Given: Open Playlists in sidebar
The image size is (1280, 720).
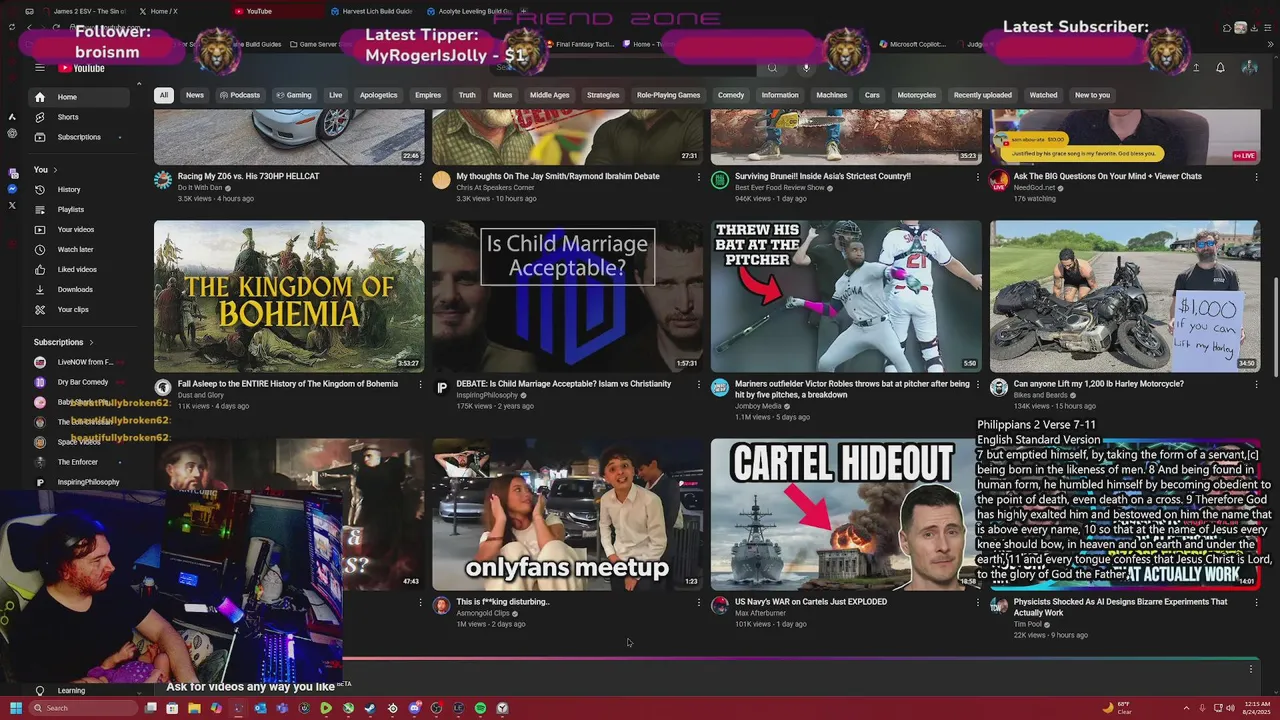Looking at the screenshot, I should [80, 209].
